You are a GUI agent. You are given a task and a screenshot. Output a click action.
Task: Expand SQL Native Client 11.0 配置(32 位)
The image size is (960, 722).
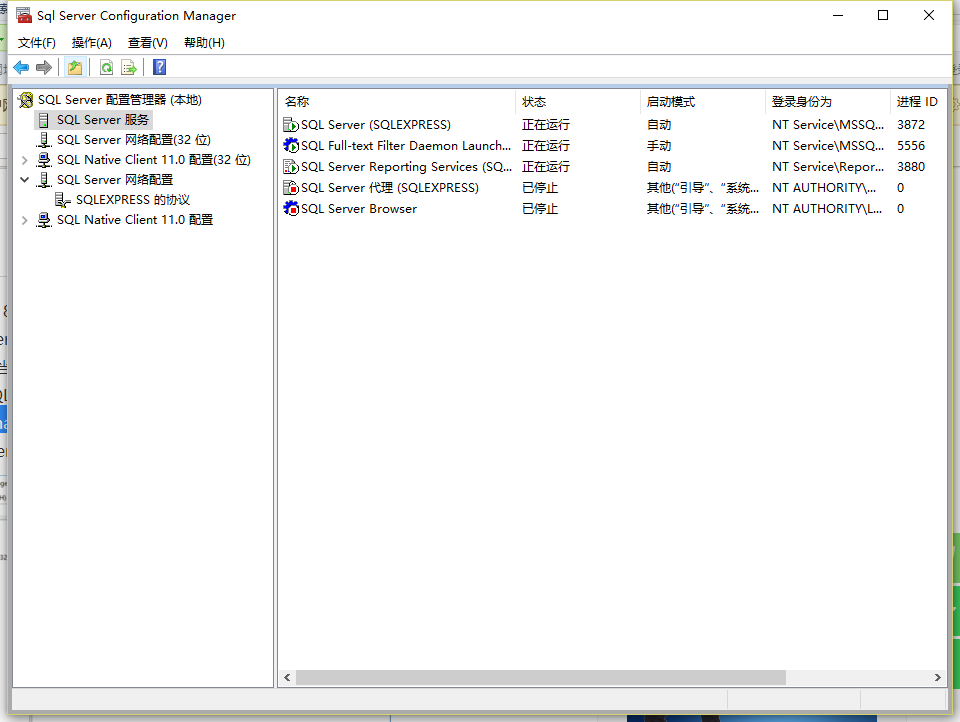24,160
